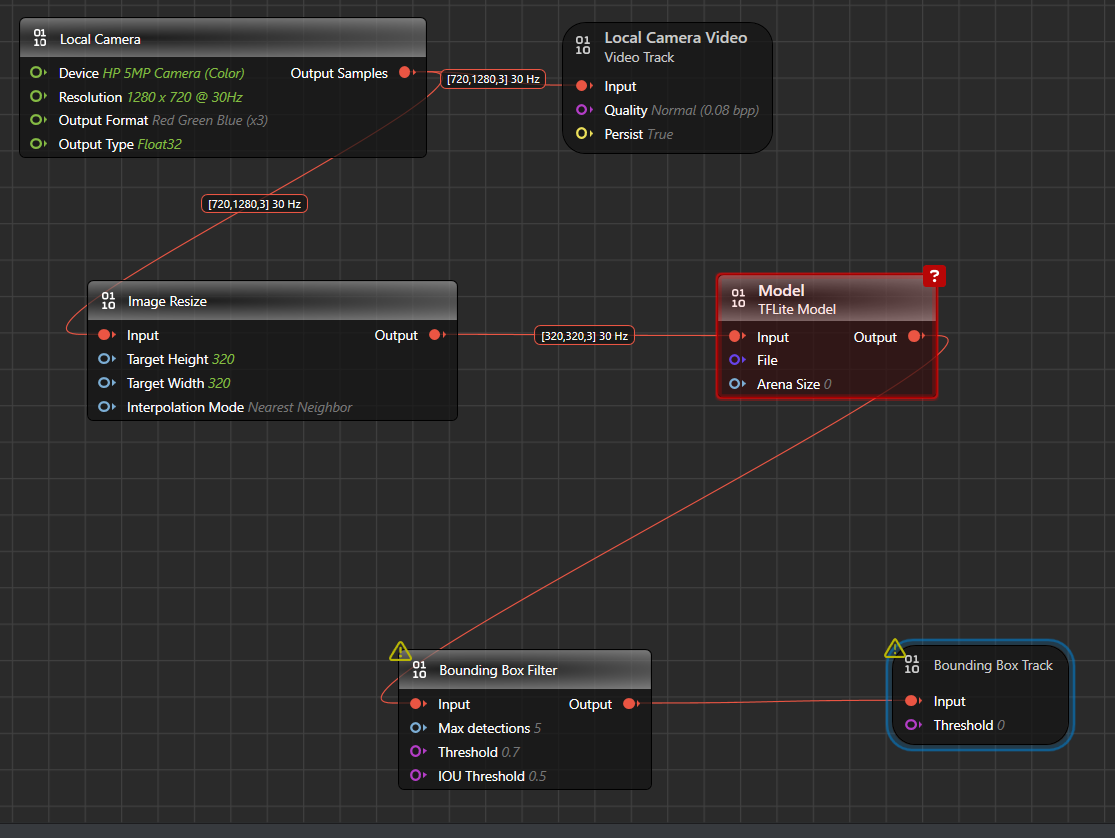The width and height of the screenshot is (1115, 838).
Task: Click the IOU Threshold parameter port
Action: pyautogui.click(x=417, y=775)
